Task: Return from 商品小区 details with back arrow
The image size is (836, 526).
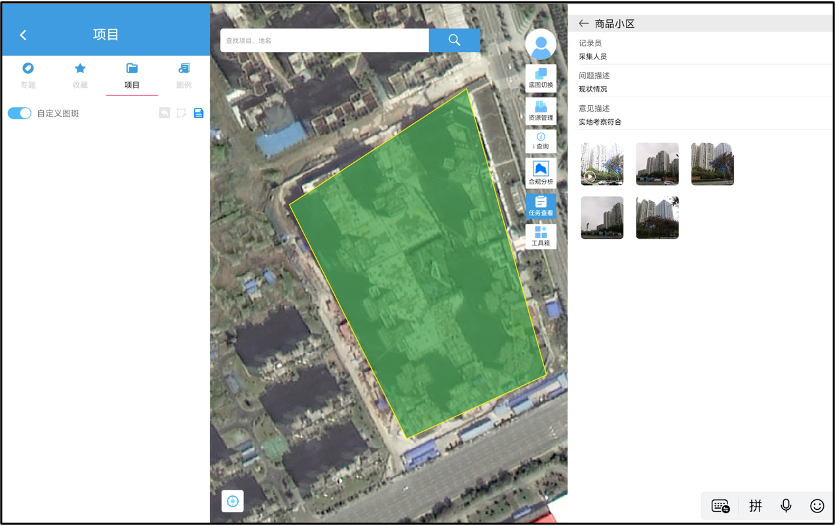Action: point(584,23)
